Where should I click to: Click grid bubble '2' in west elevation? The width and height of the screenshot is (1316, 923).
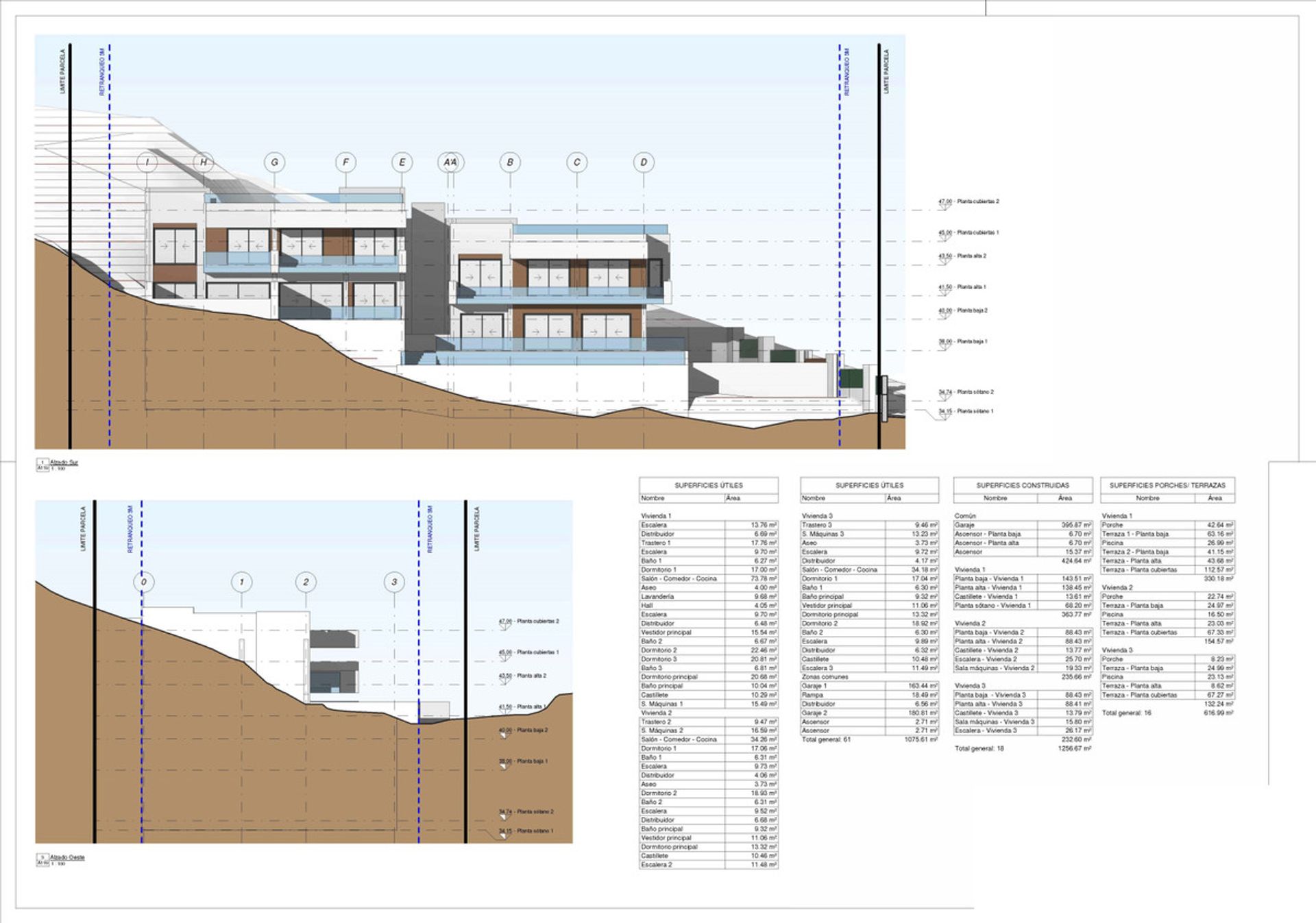point(306,582)
